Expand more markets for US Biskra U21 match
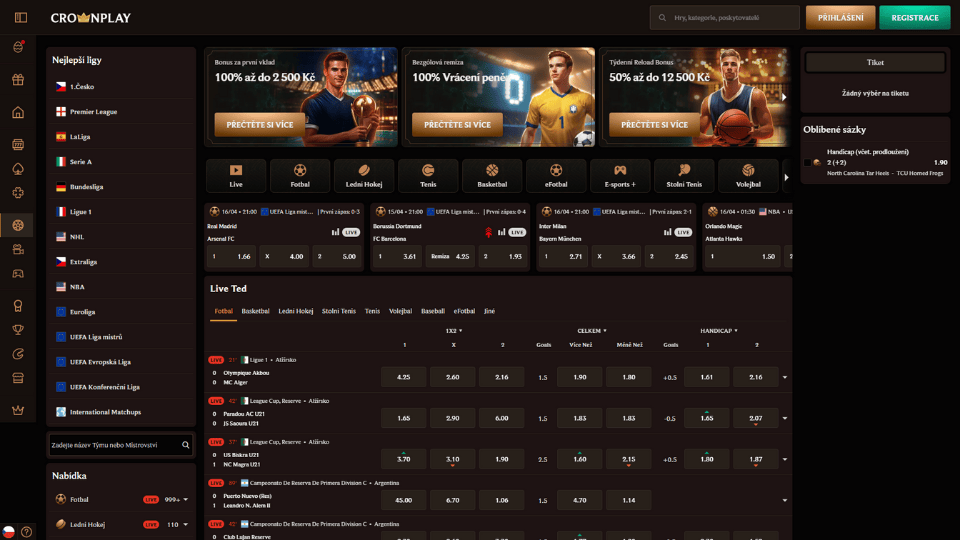Viewport: 960px width, 540px height. point(785,459)
